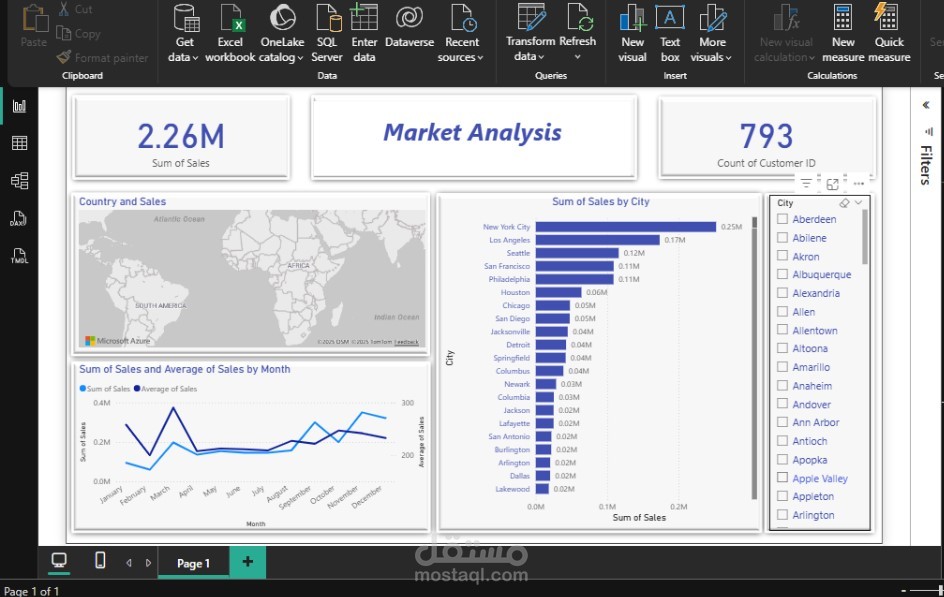Open Focus mode on City slicer
The width and height of the screenshot is (944, 597).
(x=833, y=184)
